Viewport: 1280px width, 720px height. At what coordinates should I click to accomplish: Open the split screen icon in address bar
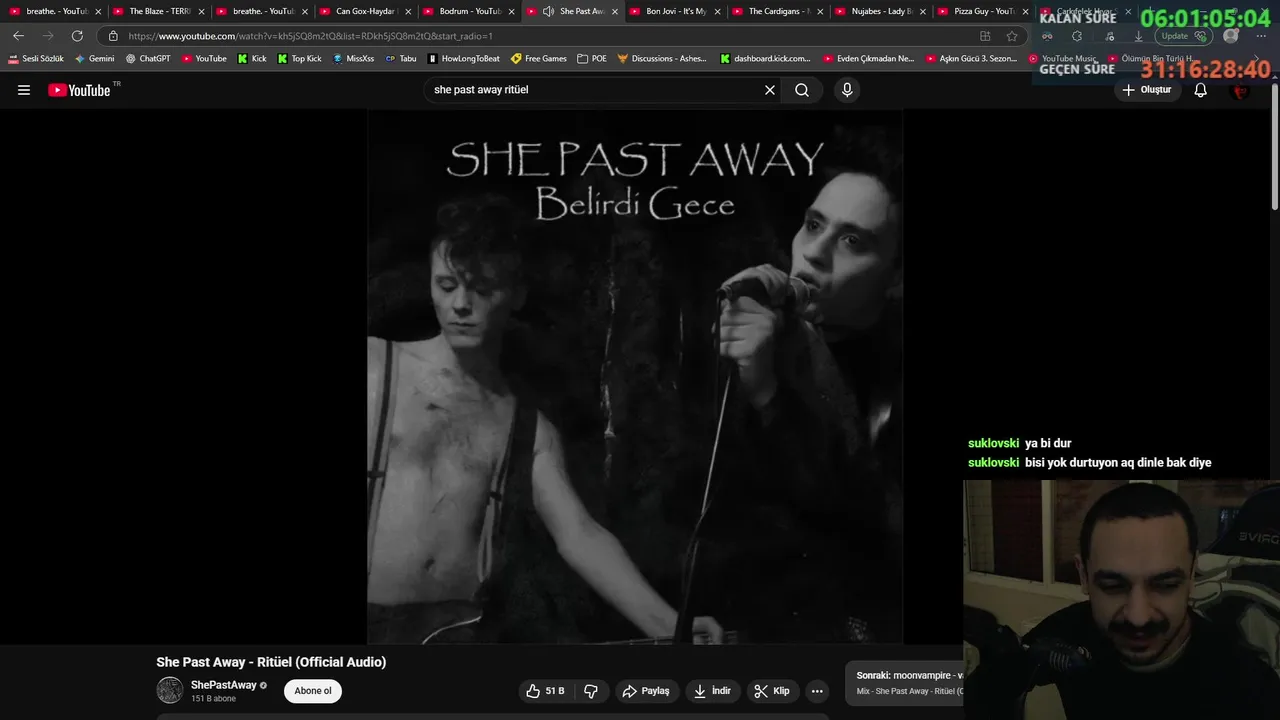[985, 36]
